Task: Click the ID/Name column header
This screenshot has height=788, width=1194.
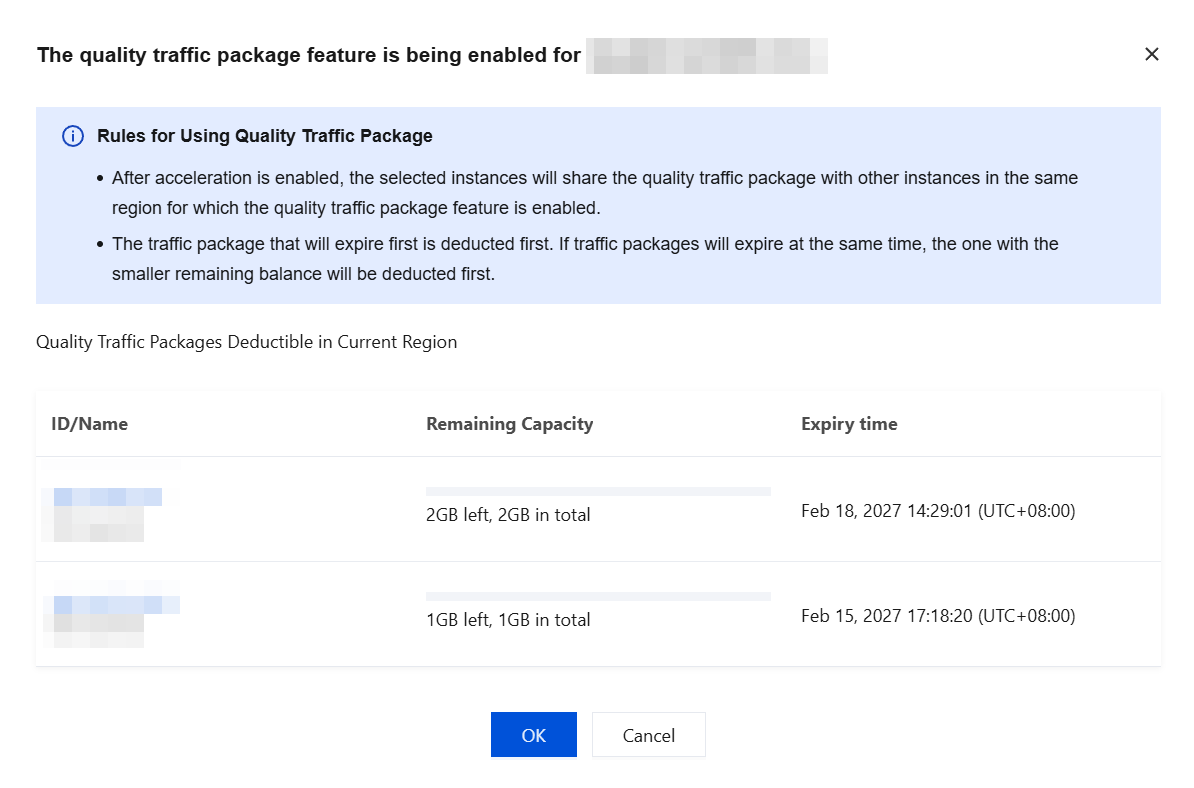Action: pyautogui.click(x=89, y=424)
